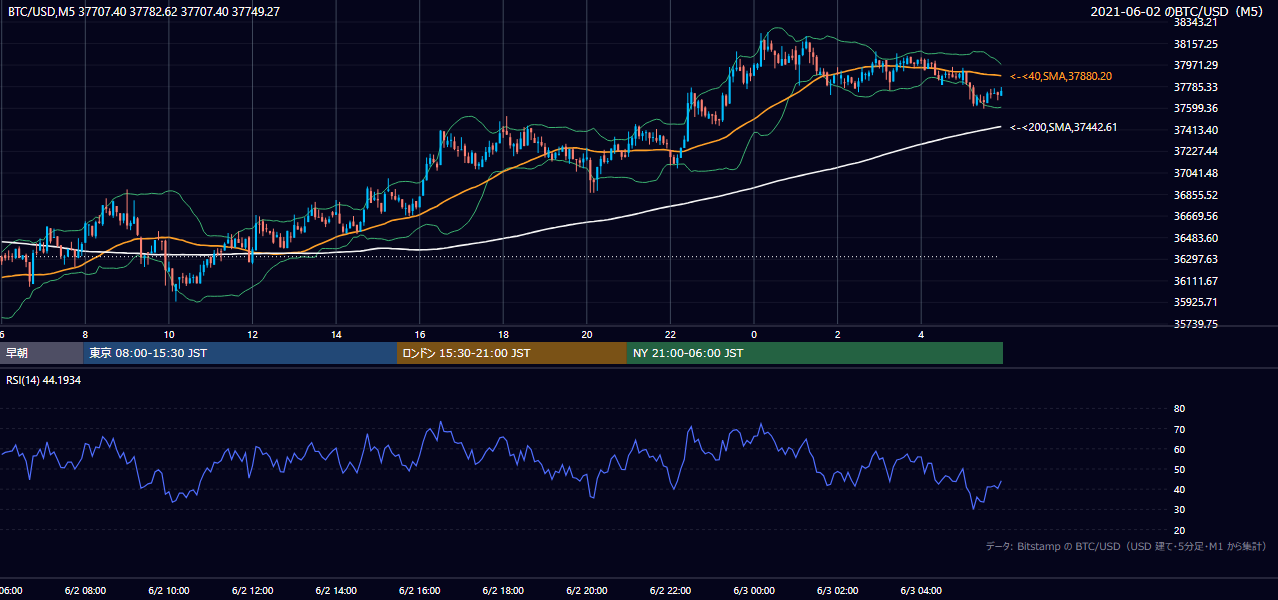
Task: Click RSI level 60 on axis
Action: 1179,449
